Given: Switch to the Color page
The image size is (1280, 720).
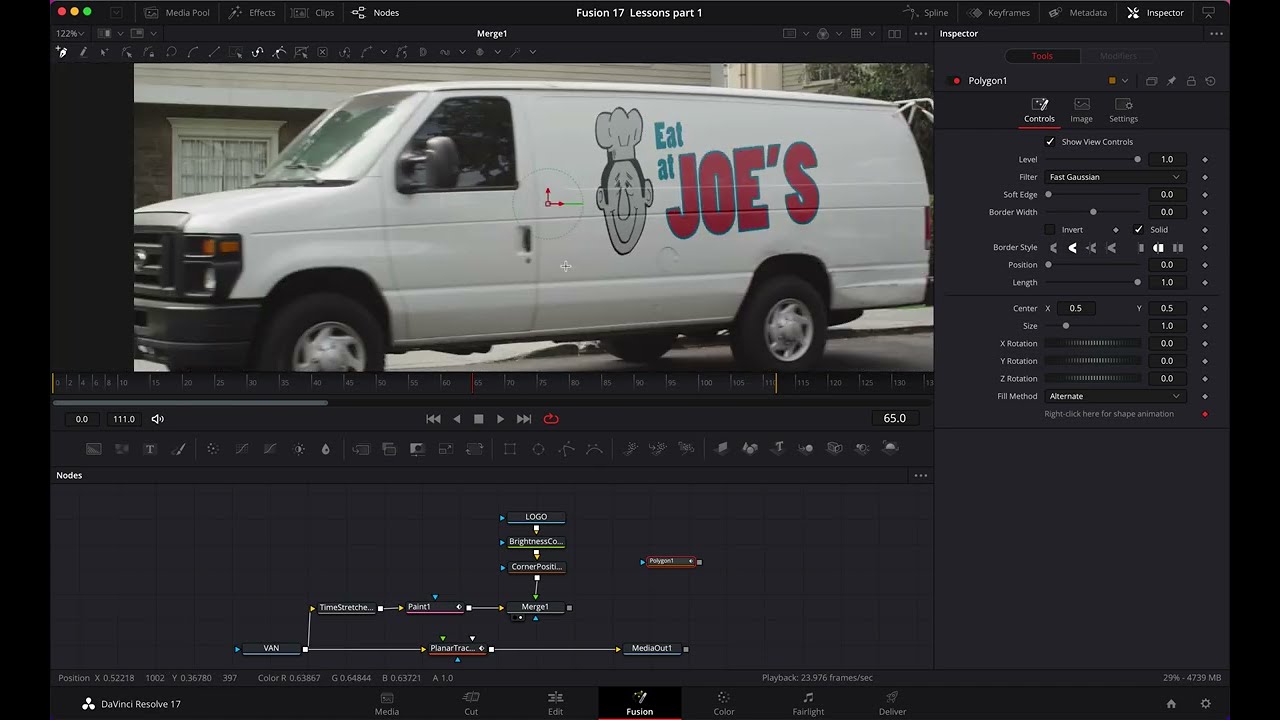Looking at the screenshot, I should tap(724, 703).
